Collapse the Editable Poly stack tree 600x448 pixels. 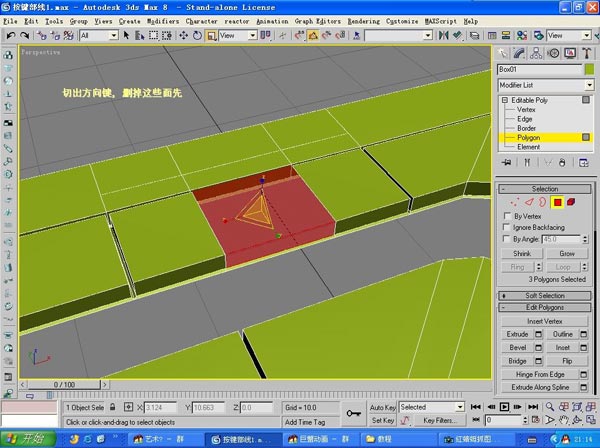click(505, 100)
